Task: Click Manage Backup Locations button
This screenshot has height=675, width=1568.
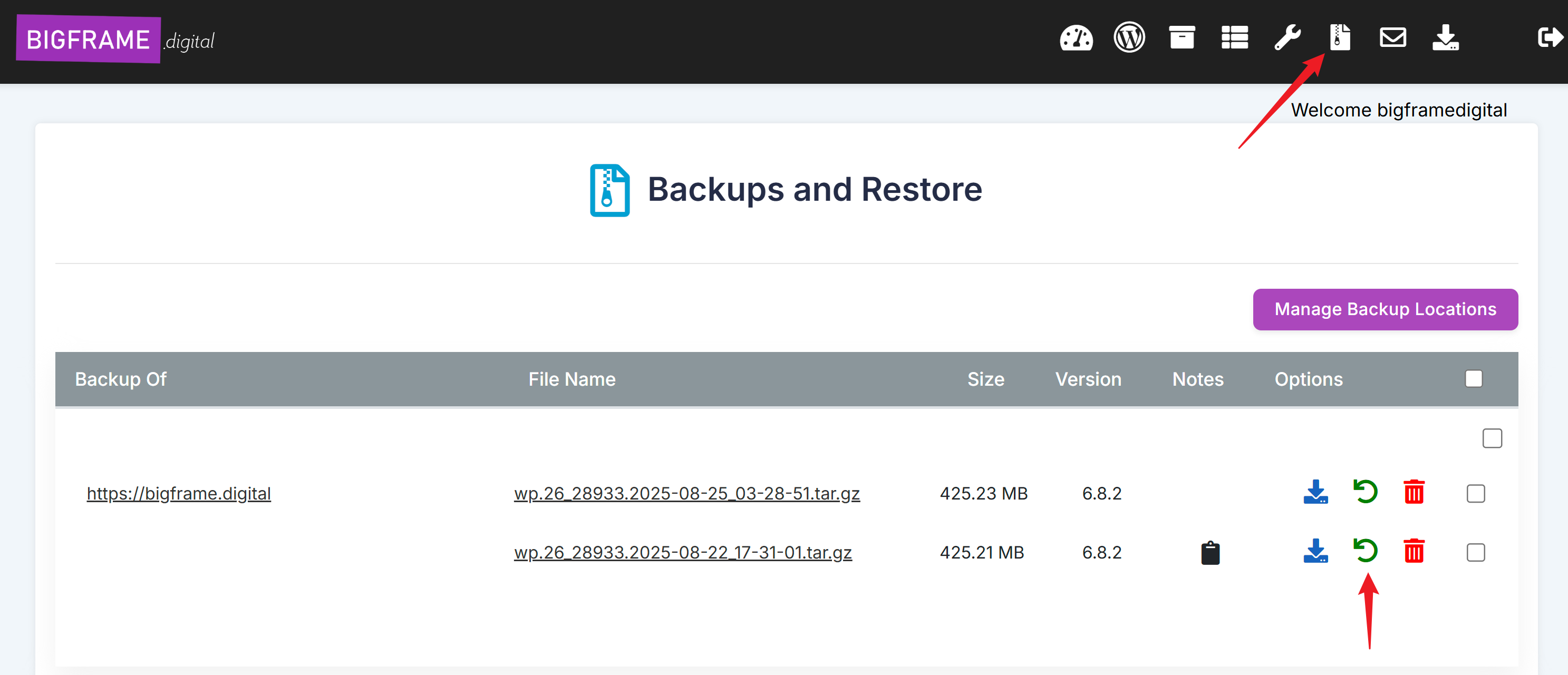Action: (x=1385, y=309)
